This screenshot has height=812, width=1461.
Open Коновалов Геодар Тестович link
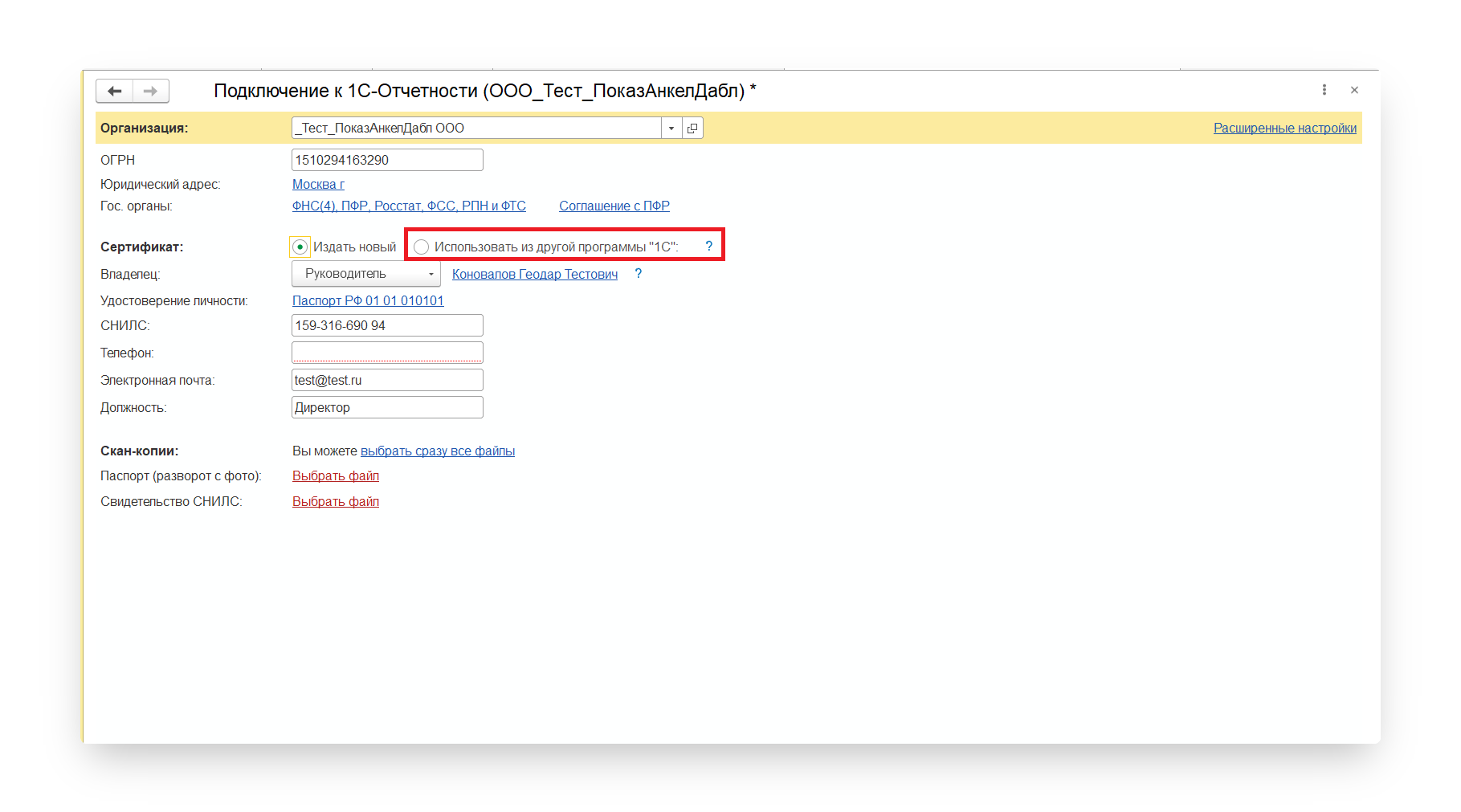pyautogui.click(x=535, y=275)
